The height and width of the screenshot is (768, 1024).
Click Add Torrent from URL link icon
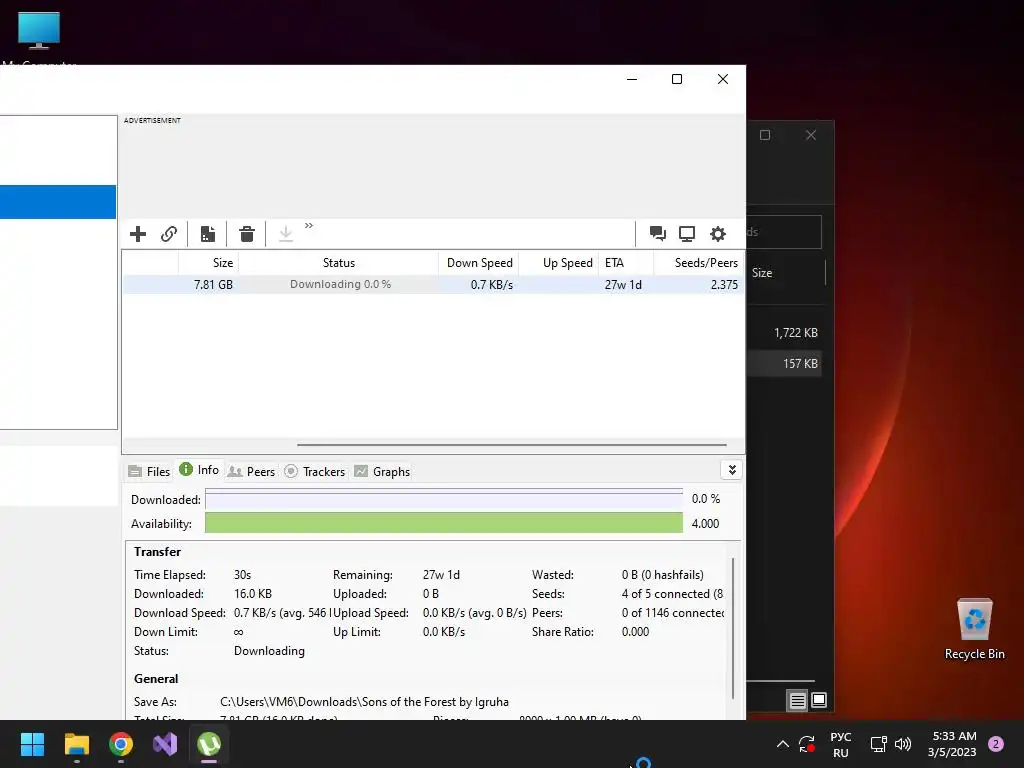pos(169,234)
